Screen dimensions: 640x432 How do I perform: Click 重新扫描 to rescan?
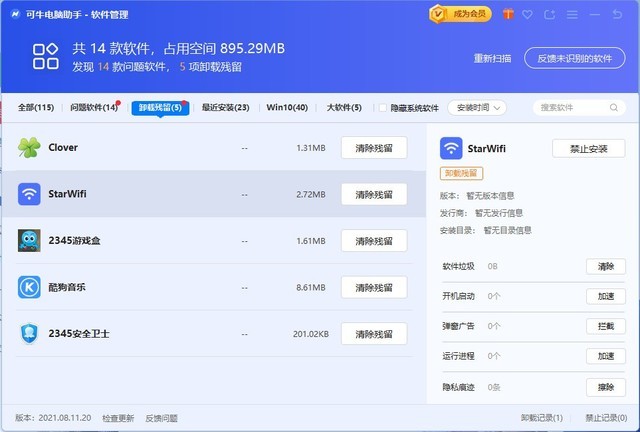tap(492, 58)
